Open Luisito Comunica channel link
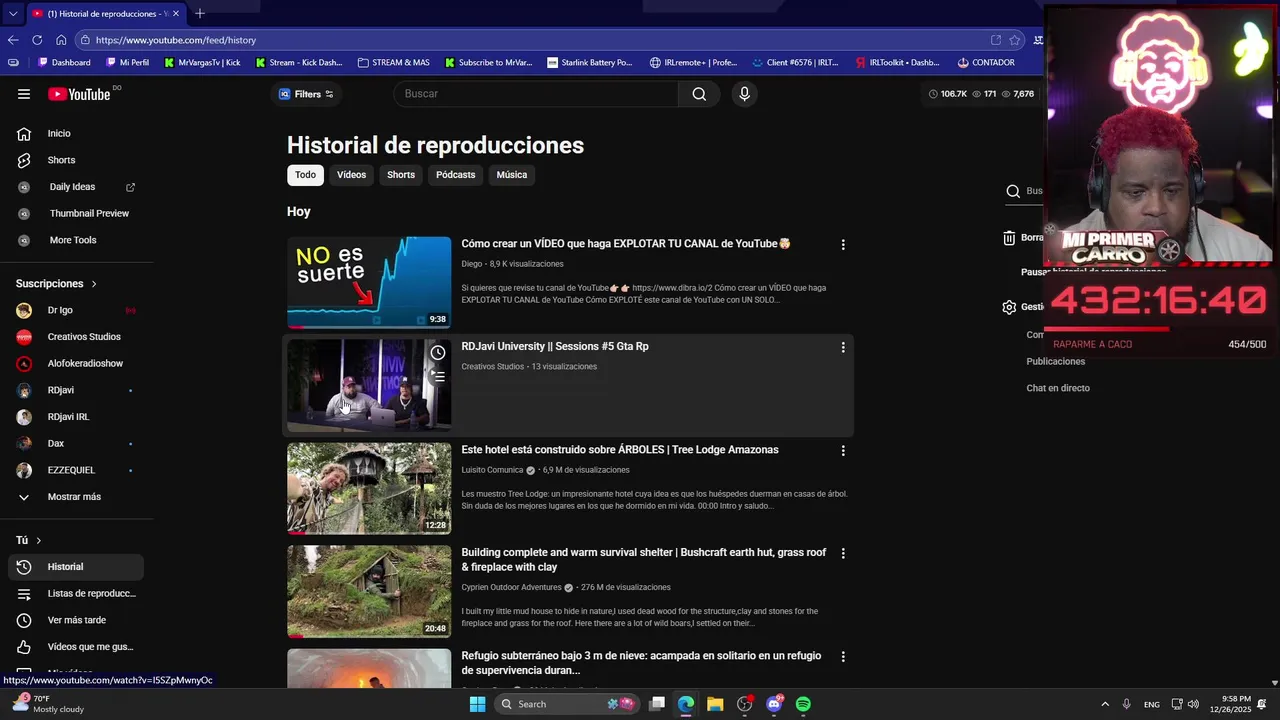Image resolution: width=1280 pixels, height=720 pixels. (492, 470)
